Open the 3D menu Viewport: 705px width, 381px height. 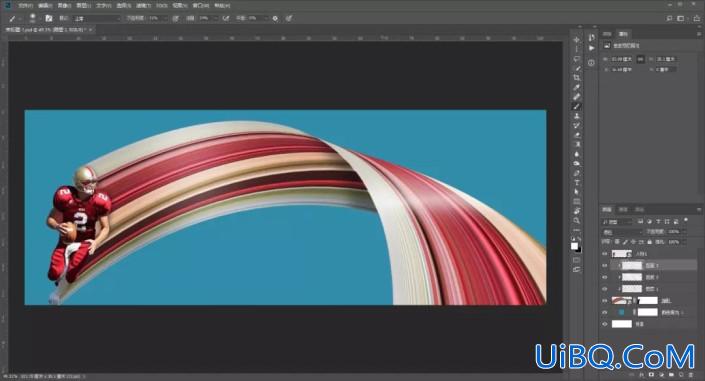pos(162,5)
